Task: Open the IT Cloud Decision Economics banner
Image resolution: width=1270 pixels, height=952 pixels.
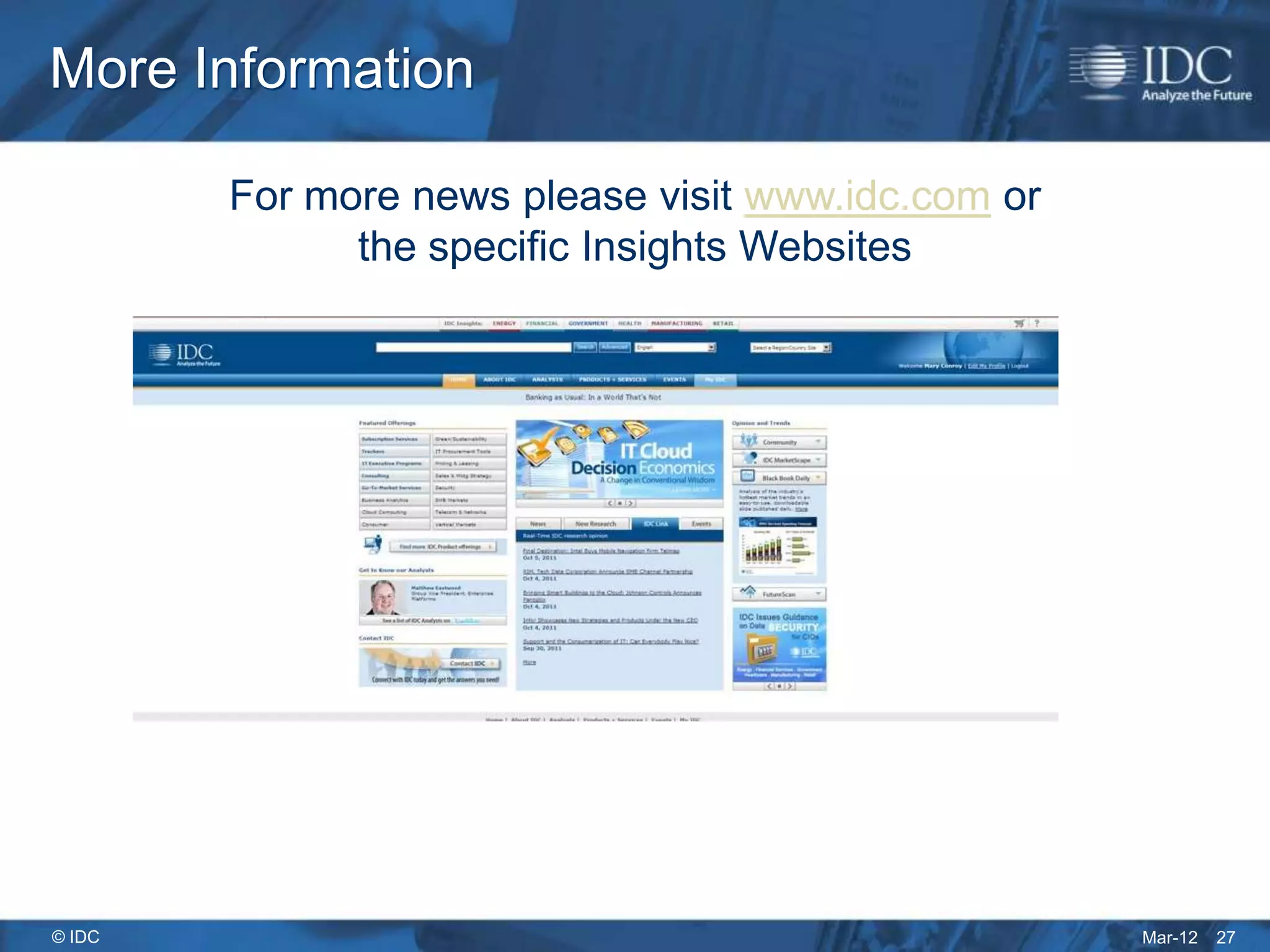Action: pos(619,459)
